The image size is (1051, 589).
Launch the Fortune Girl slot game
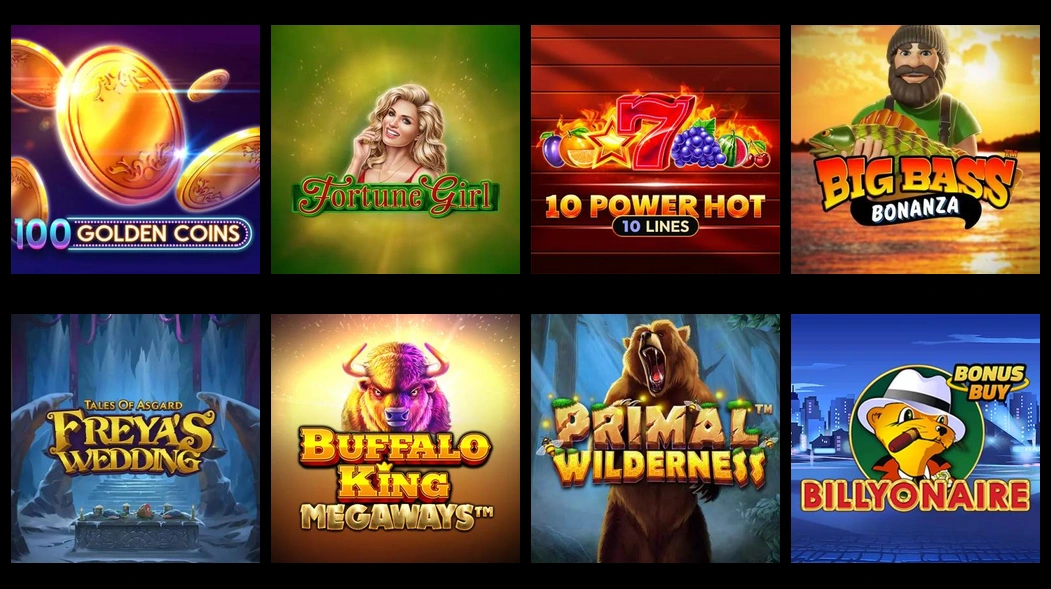pos(395,149)
